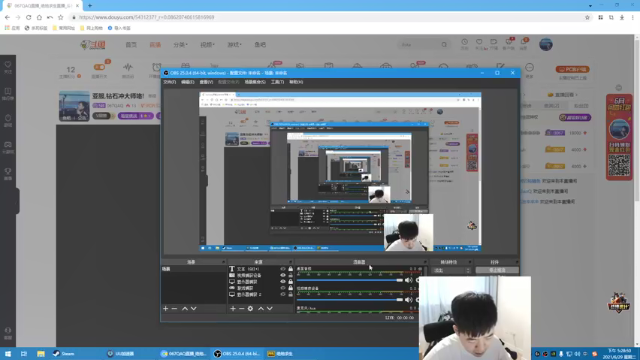Viewport: 640px width, 360px height.
Task: Move the OBS scene up
Action: [184, 309]
